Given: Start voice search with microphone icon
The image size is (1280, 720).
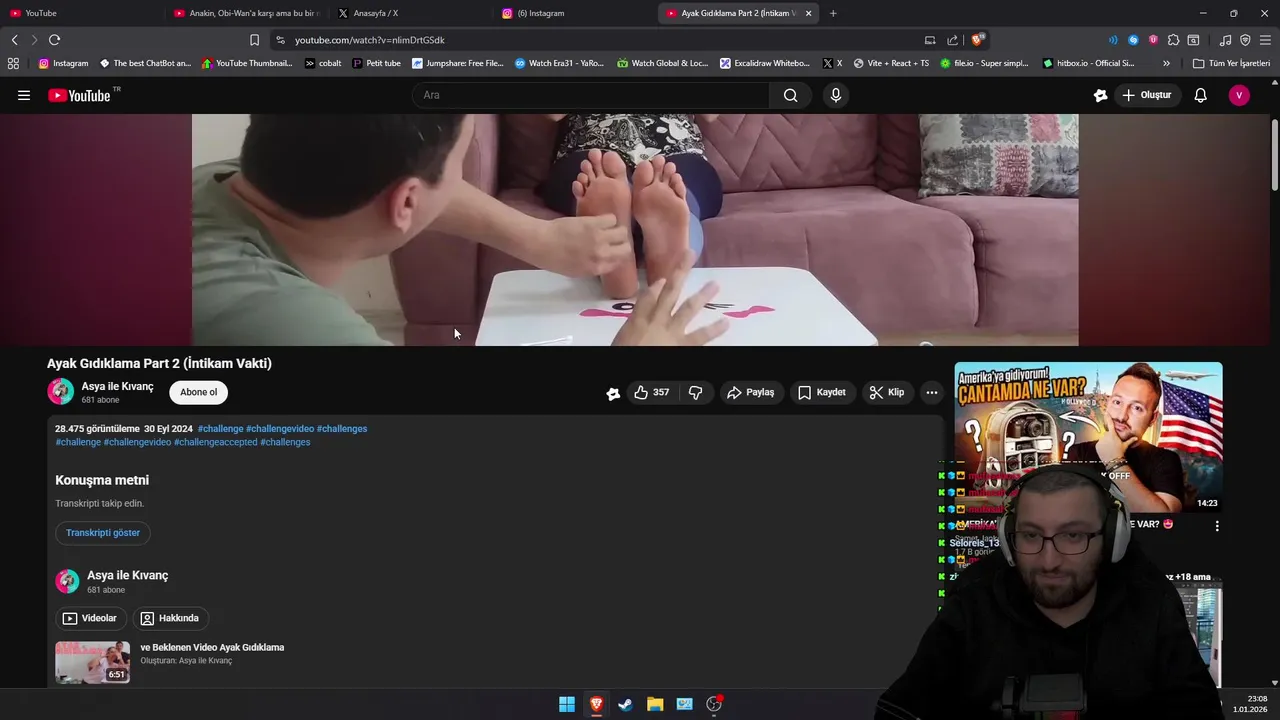Looking at the screenshot, I should click(x=836, y=95).
